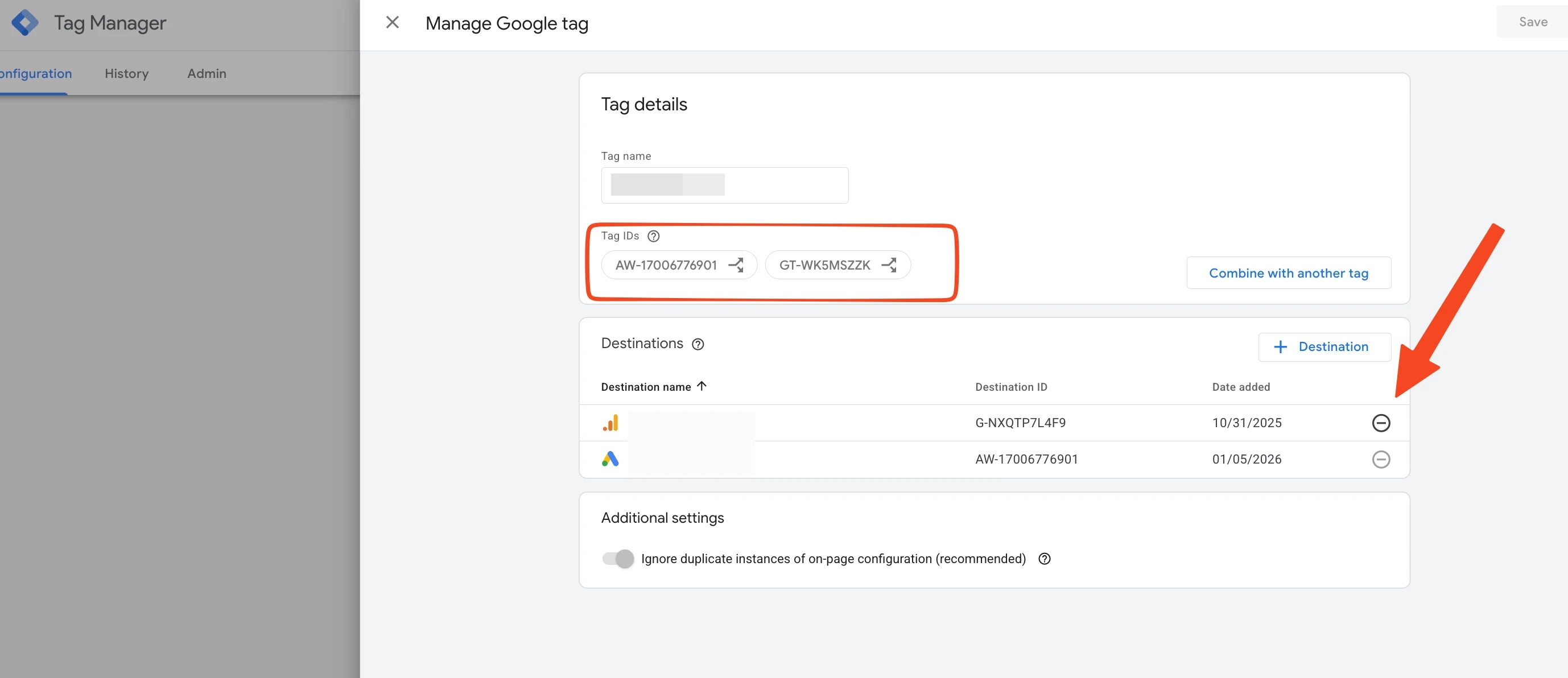Sort by Destination name arrow
Viewport: 1568px width, 678px height.
tap(701, 386)
